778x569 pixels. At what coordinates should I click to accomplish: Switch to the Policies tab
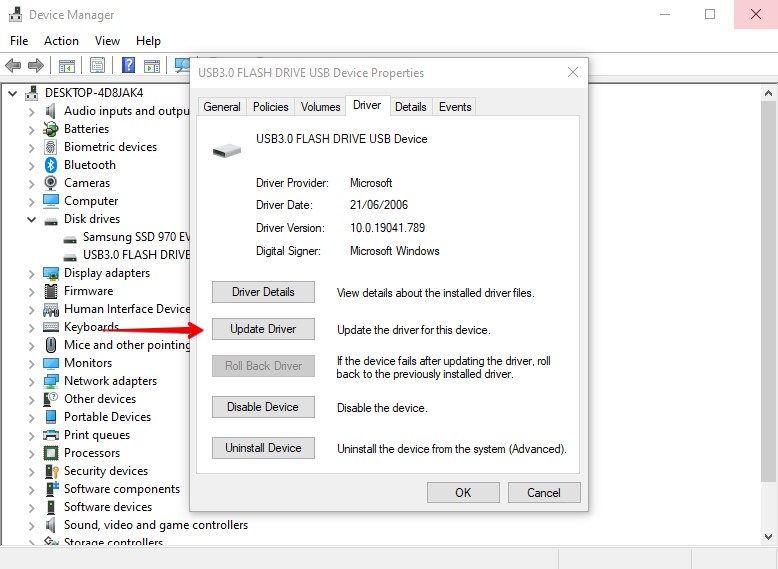point(270,107)
